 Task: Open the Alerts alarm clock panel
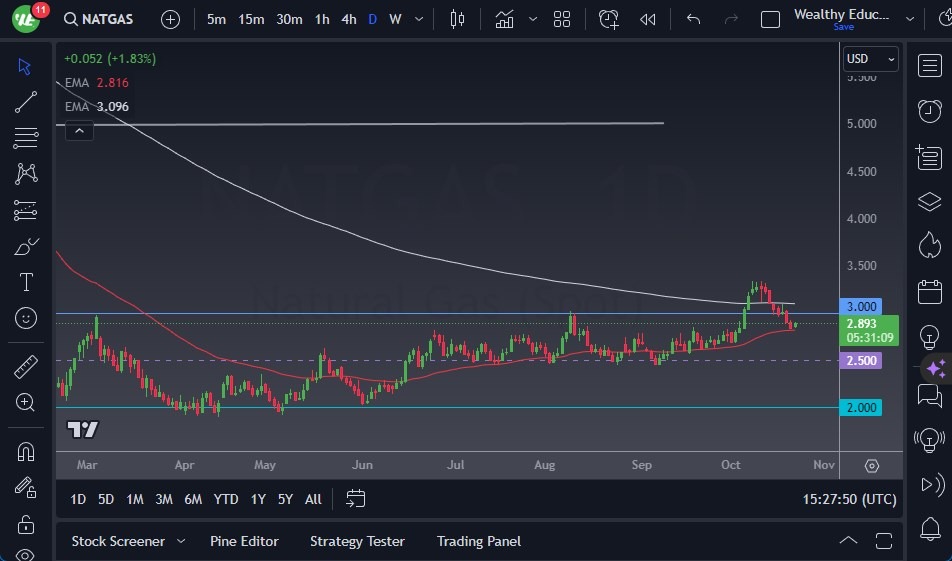(x=929, y=110)
